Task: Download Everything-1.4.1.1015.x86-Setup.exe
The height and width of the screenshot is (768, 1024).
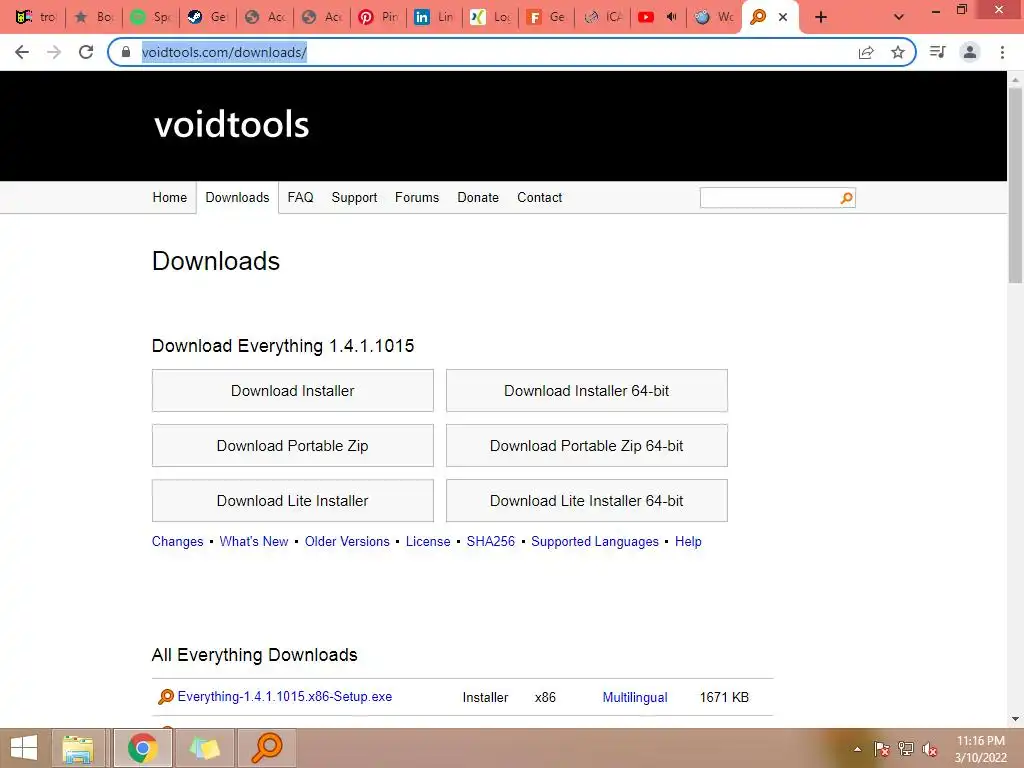Action: pos(285,697)
